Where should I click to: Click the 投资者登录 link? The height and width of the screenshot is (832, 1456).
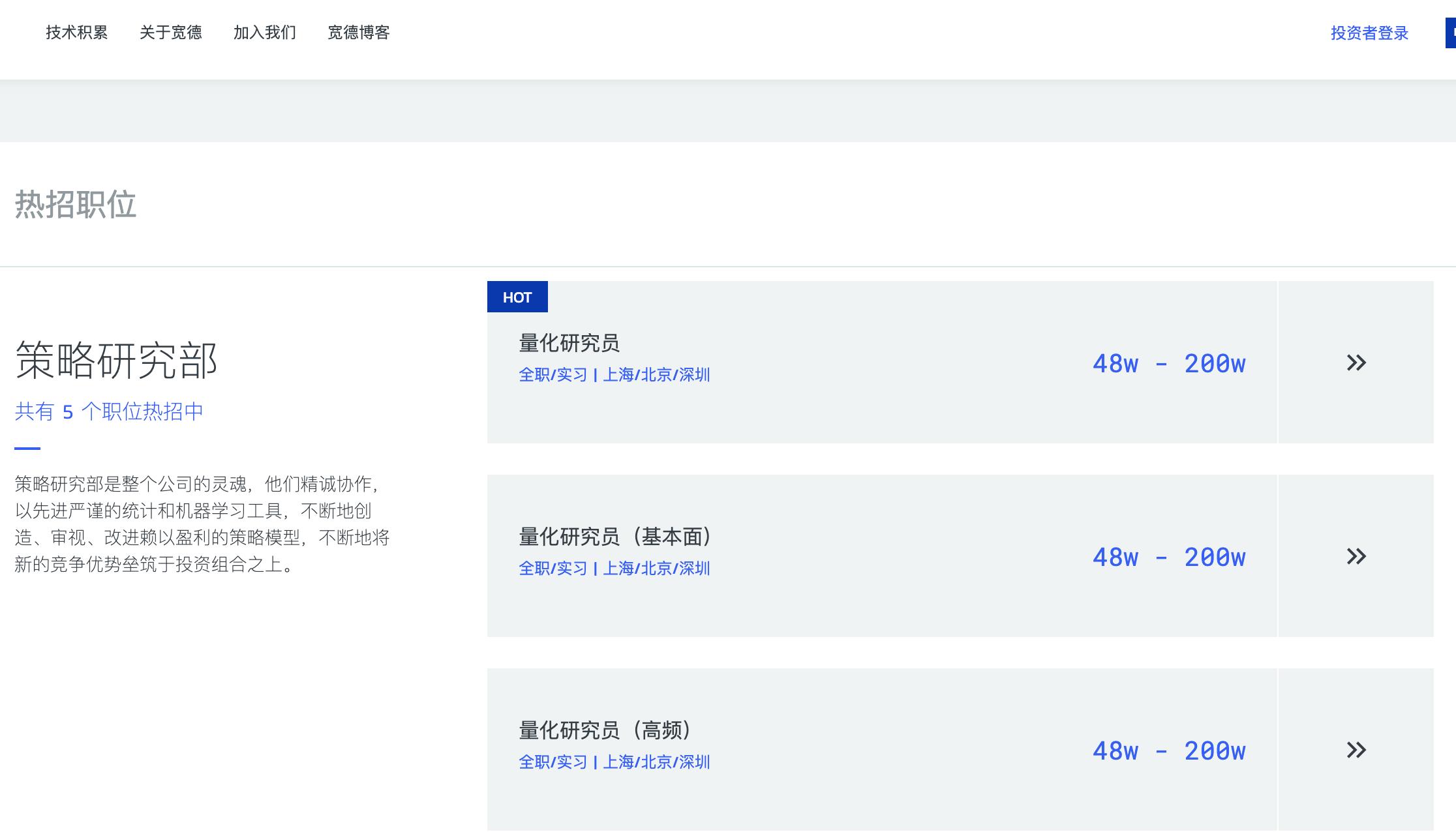click(x=1369, y=33)
